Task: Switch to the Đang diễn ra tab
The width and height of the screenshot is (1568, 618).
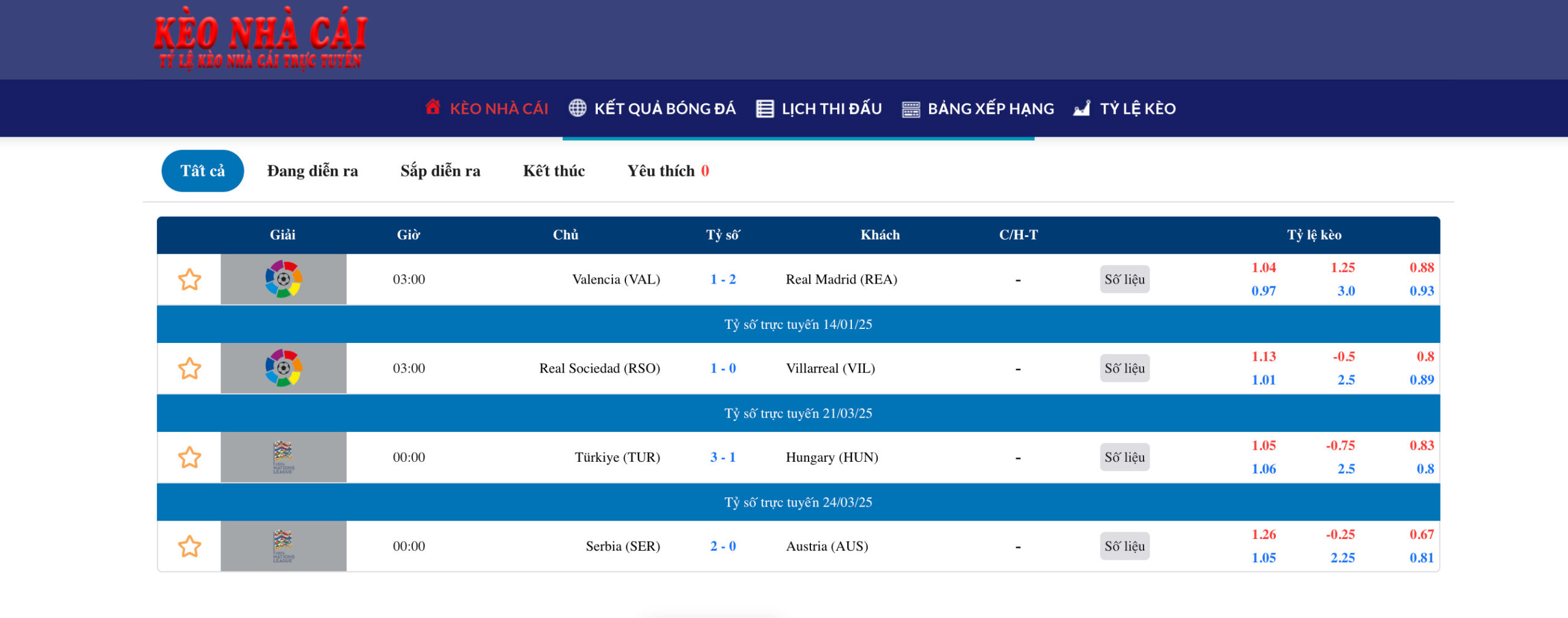Action: pyautogui.click(x=312, y=171)
